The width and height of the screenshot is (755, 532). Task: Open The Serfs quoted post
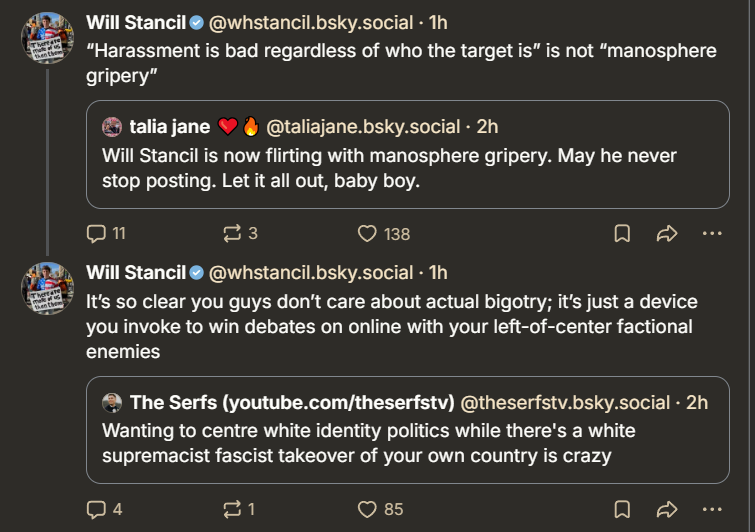pos(407,430)
